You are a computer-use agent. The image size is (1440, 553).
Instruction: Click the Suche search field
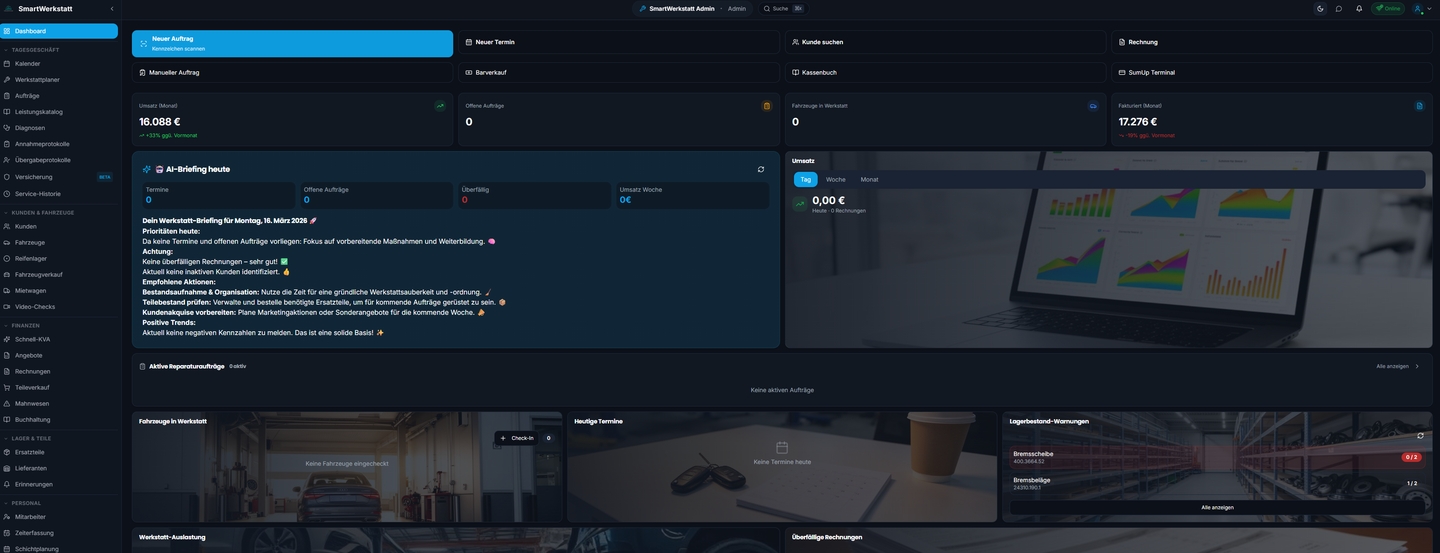783,8
